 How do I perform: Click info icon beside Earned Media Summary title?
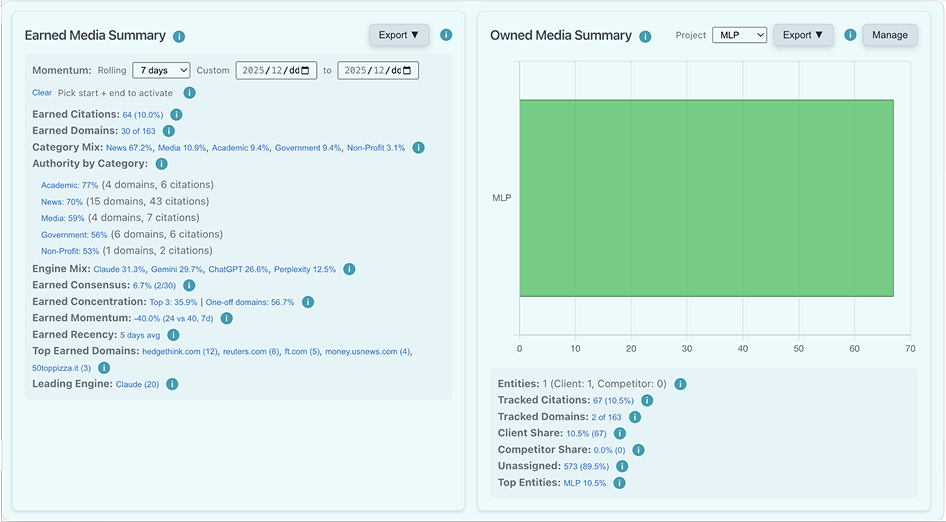point(179,36)
